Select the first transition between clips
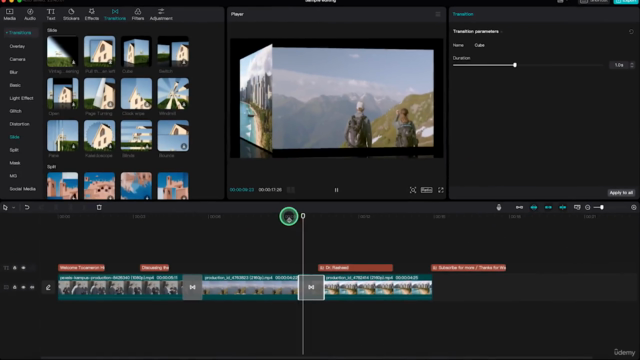The width and height of the screenshot is (640, 360). (192, 287)
